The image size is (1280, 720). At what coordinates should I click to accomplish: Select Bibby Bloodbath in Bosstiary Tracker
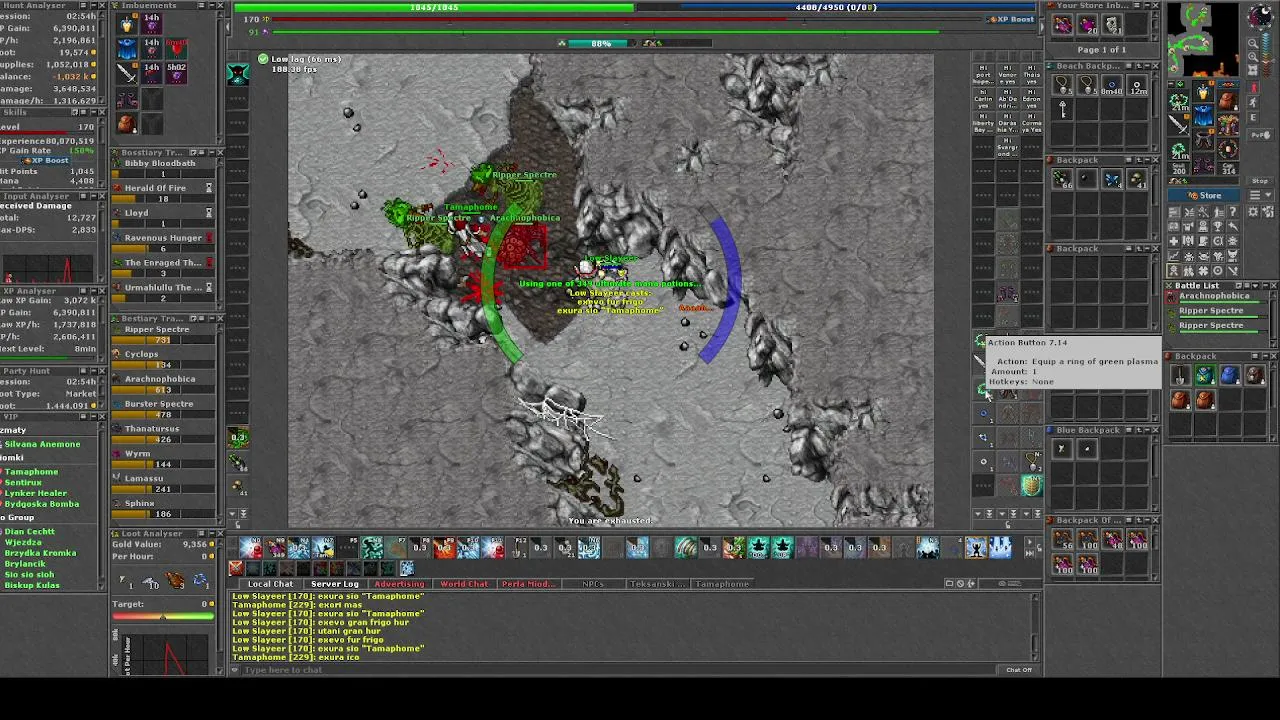coord(164,167)
